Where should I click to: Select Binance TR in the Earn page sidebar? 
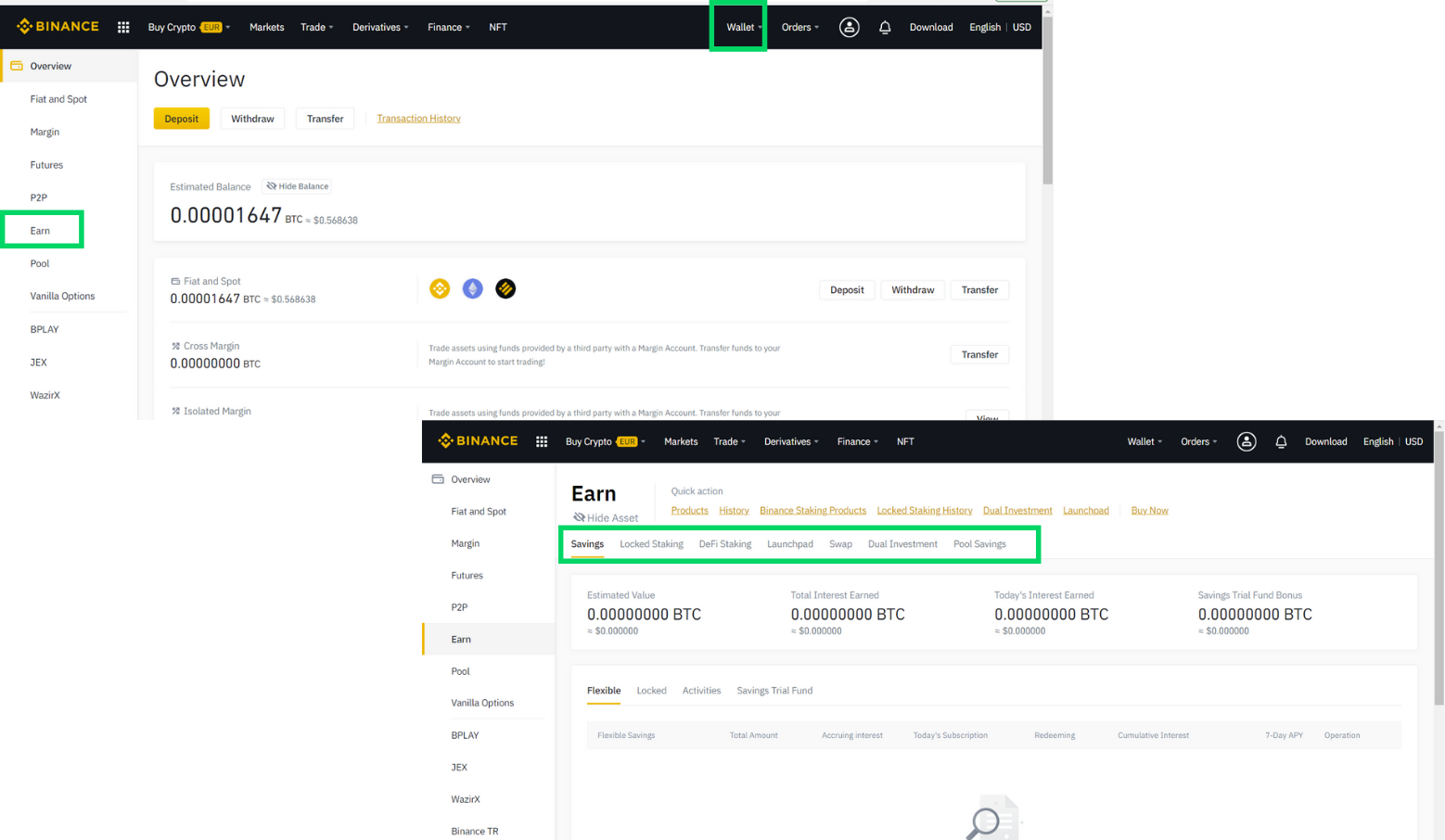[x=475, y=832]
